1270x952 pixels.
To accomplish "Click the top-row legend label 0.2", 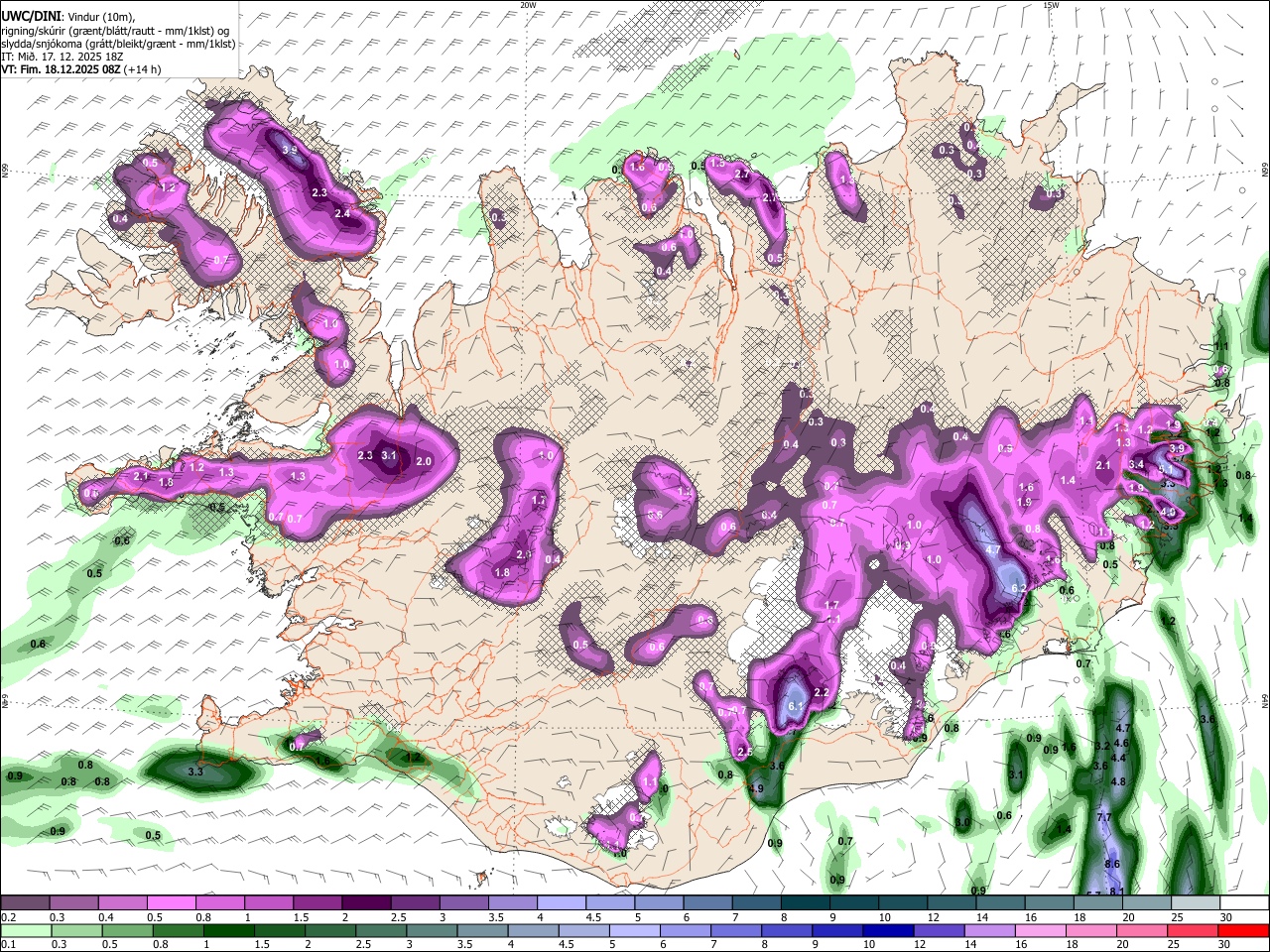I will click(x=8, y=917).
